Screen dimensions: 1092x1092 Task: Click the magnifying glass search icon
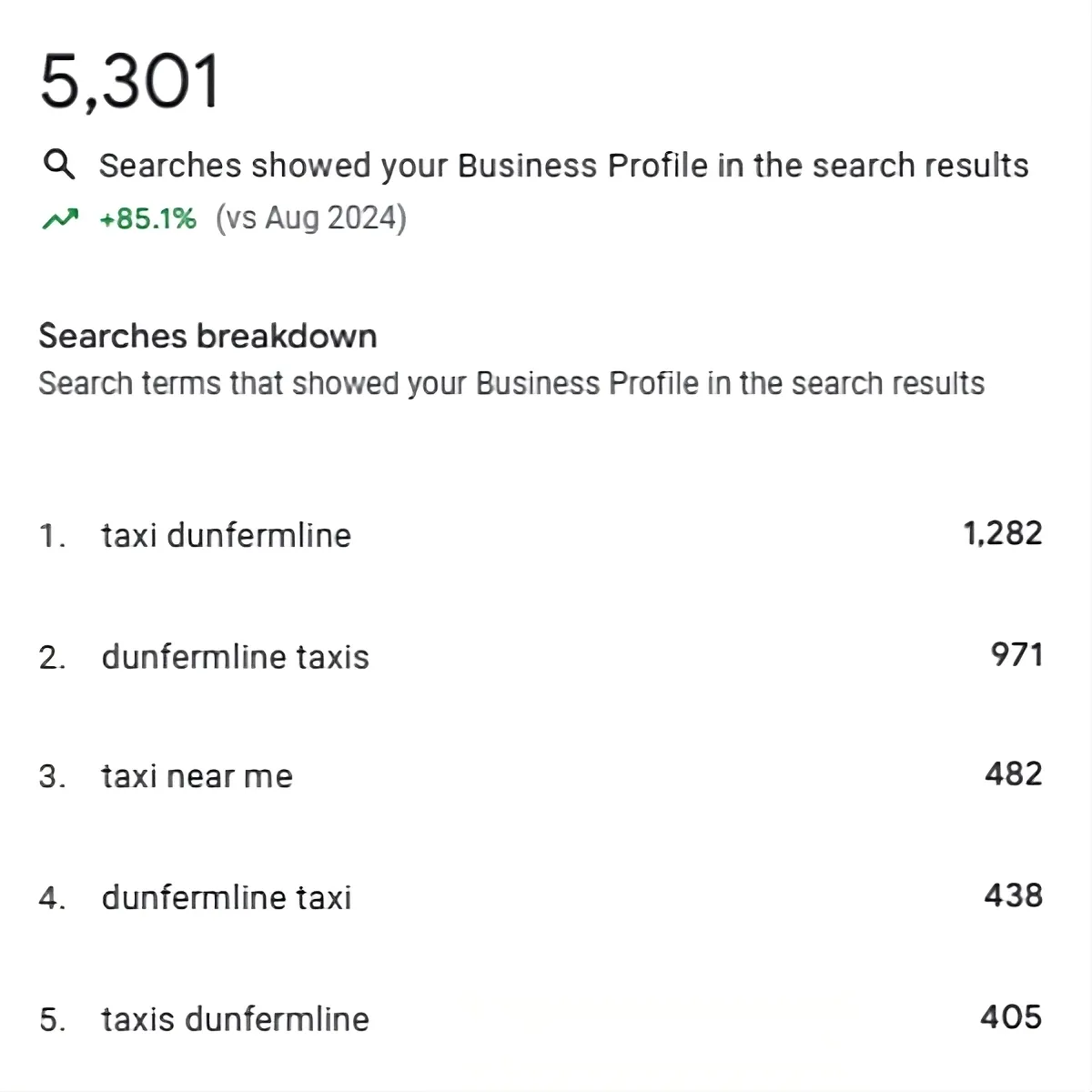59,165
